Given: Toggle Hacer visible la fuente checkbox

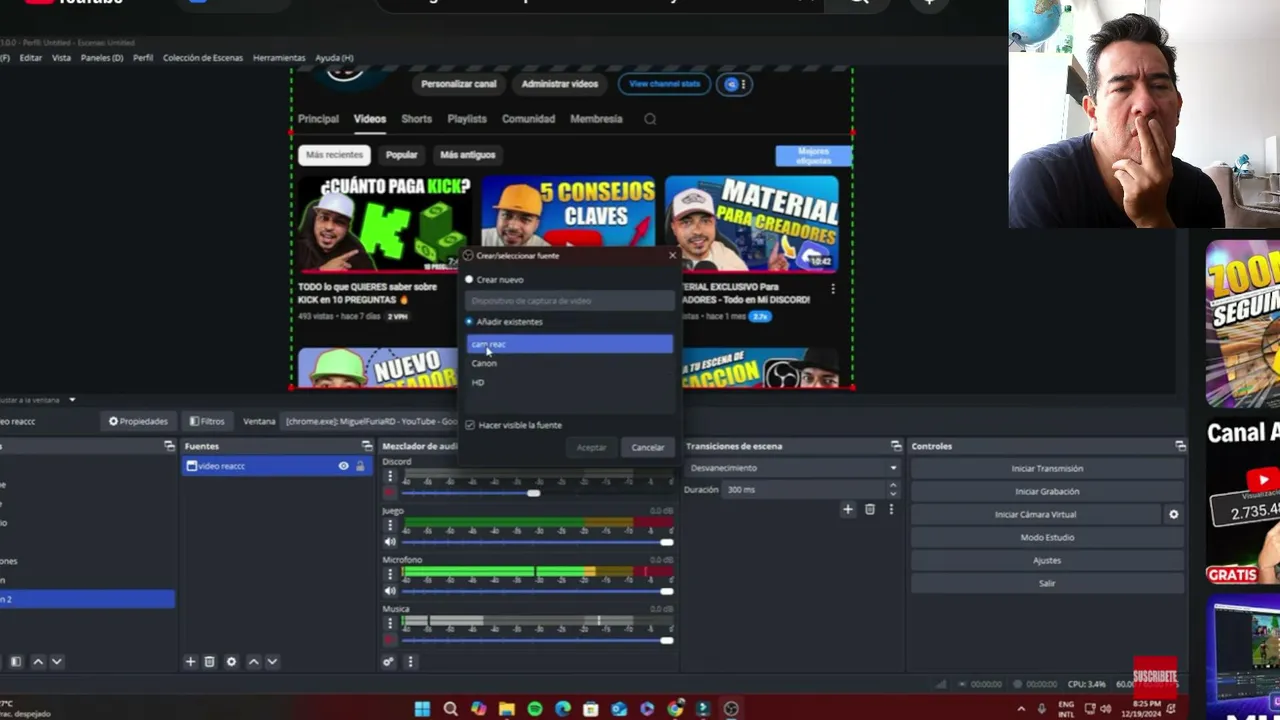Looking at the screenshot, I should (470, 425).
